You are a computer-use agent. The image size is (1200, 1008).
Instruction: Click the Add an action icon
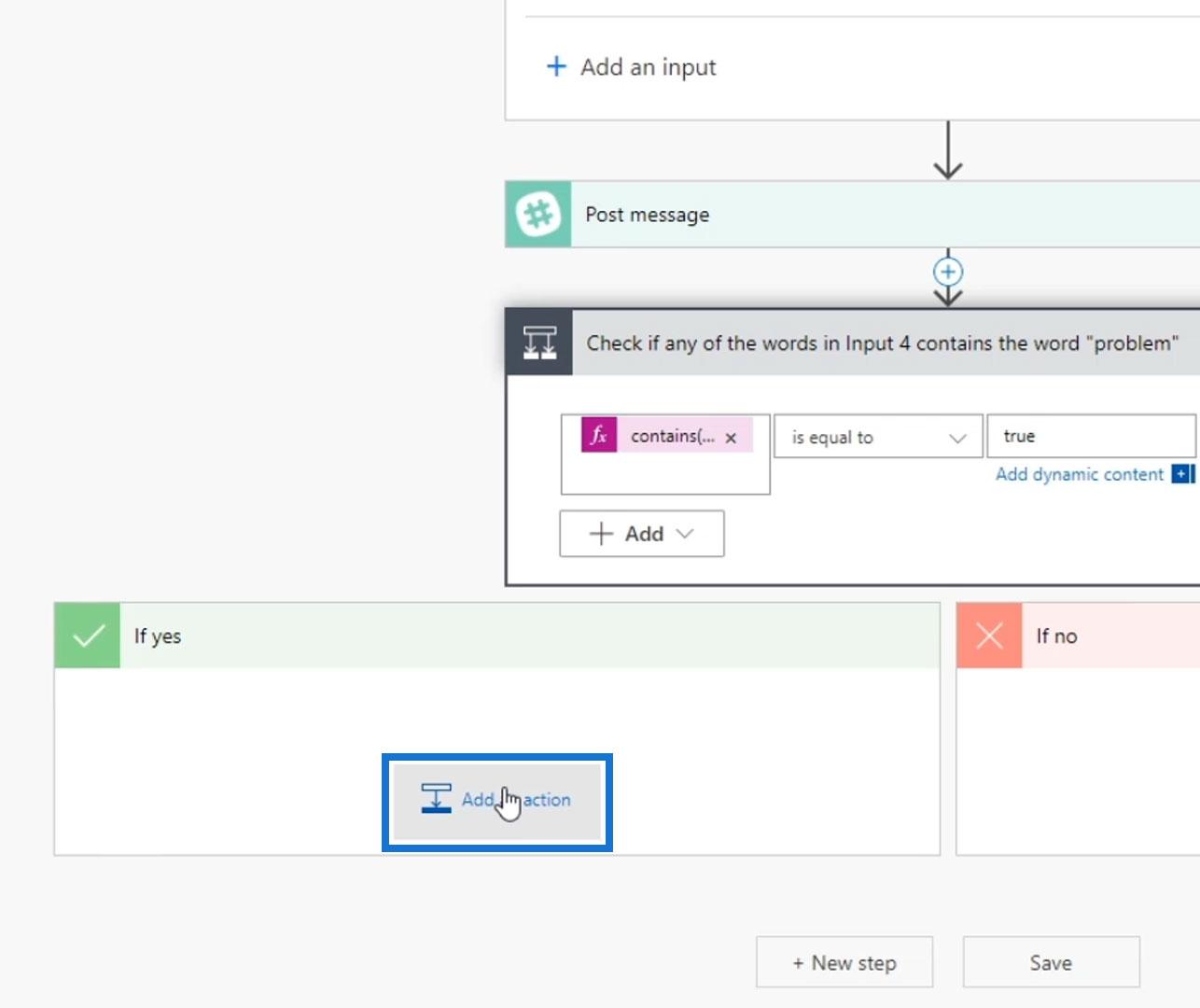click(436, 799)
